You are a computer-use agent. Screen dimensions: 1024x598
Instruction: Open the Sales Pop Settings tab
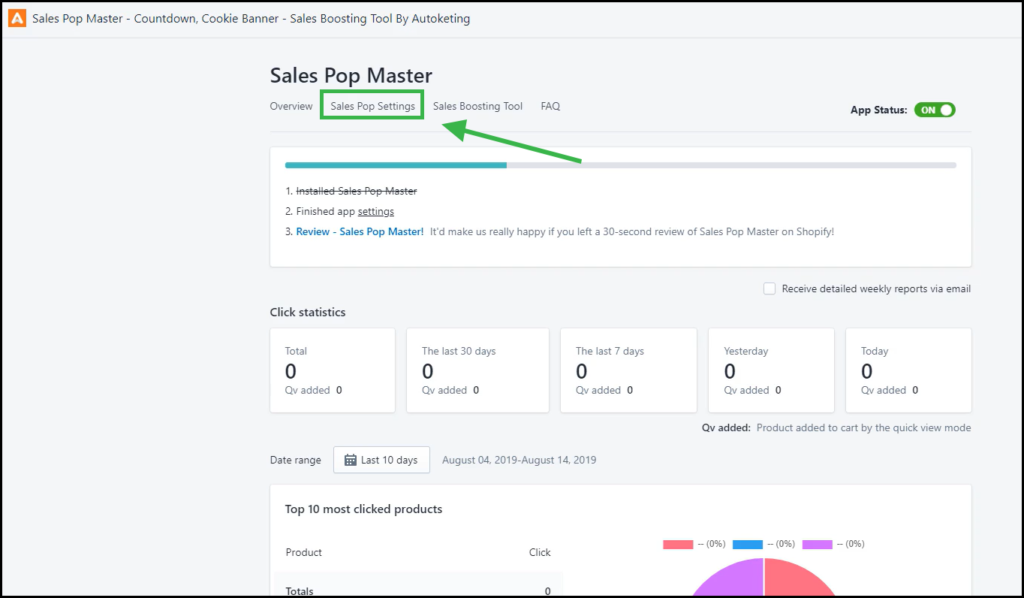[x=372, y=106]
